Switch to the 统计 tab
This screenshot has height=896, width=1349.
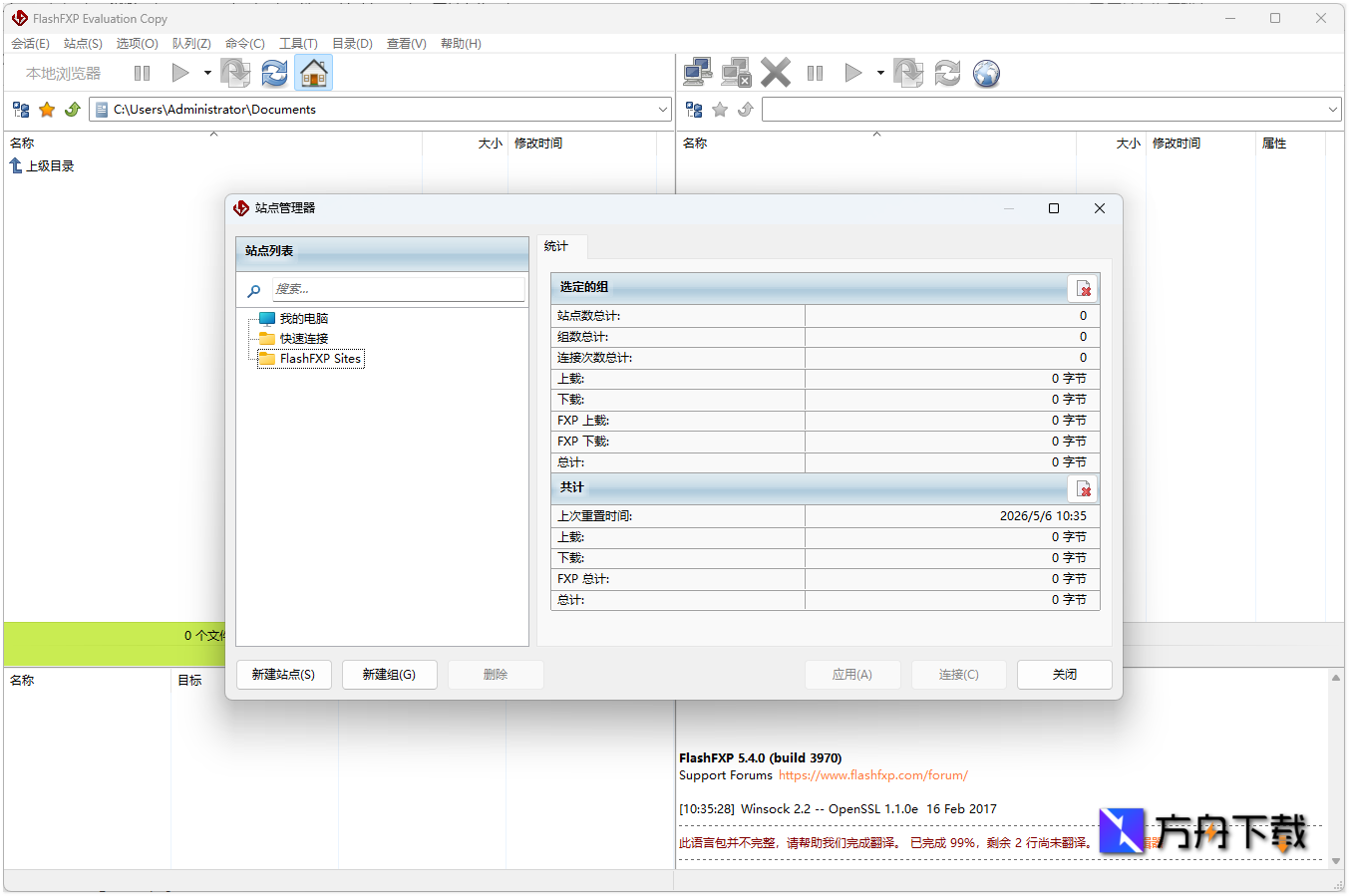(556, 246)
